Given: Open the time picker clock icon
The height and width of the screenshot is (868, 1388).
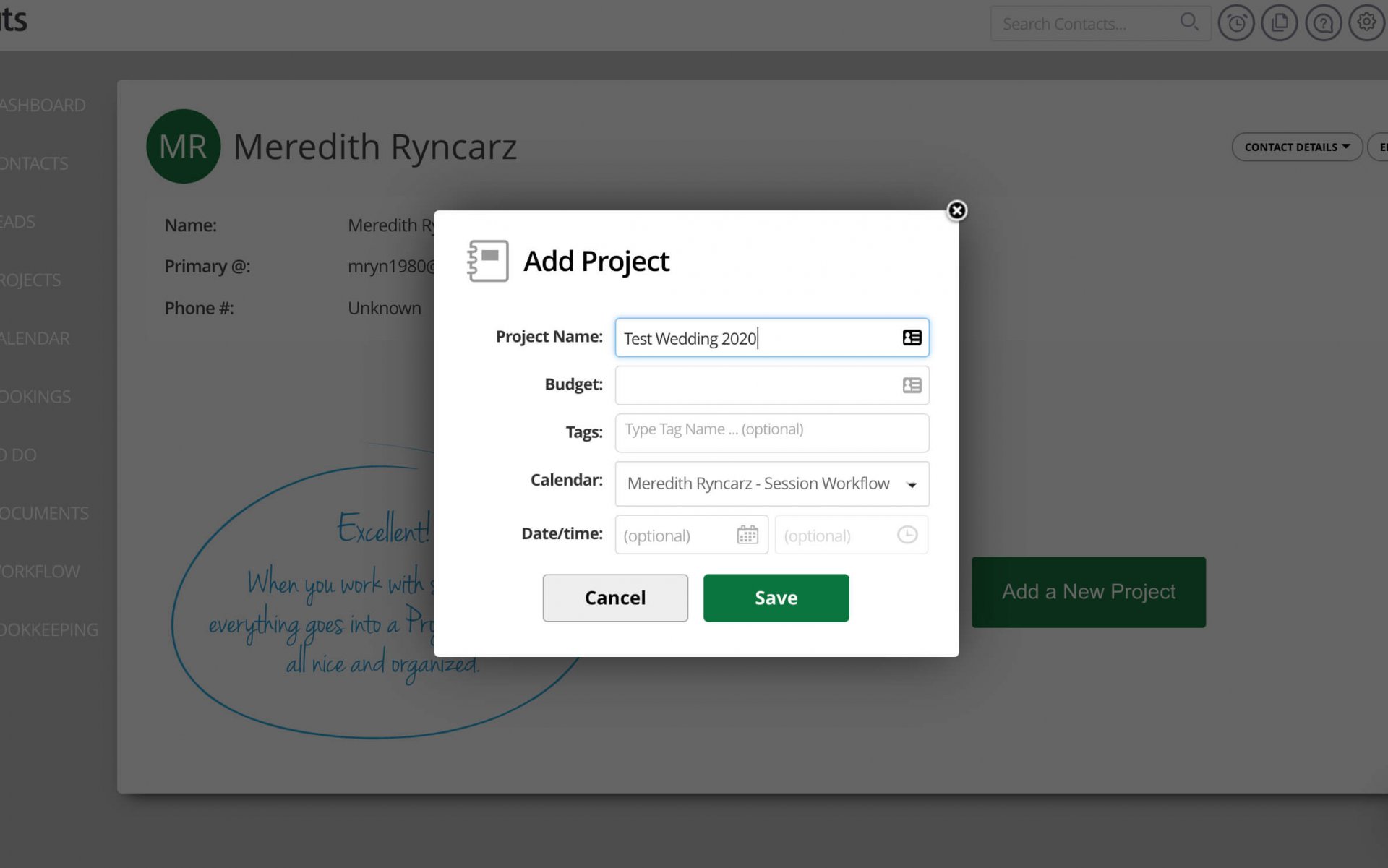Looking at the screenshot, I should [907, 535].
